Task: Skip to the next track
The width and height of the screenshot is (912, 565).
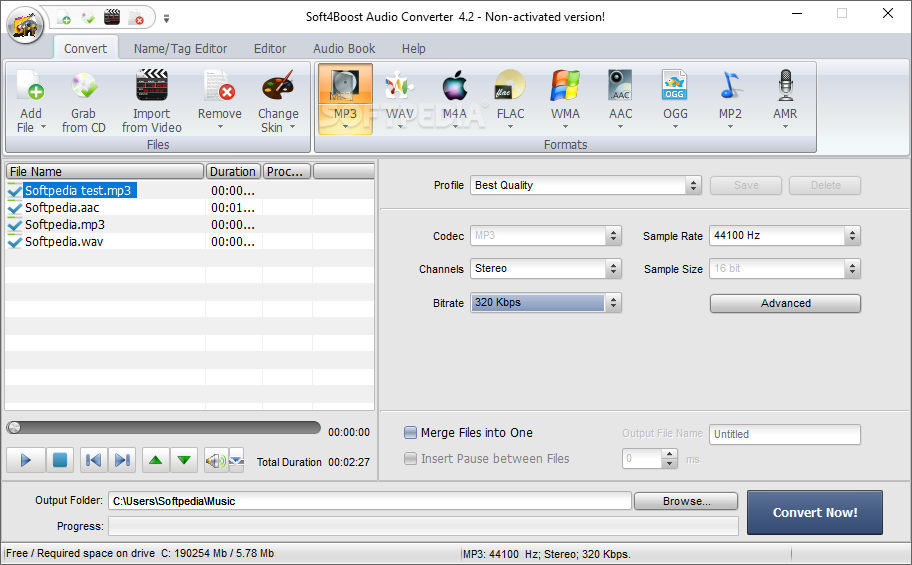Action: point(122,460)
